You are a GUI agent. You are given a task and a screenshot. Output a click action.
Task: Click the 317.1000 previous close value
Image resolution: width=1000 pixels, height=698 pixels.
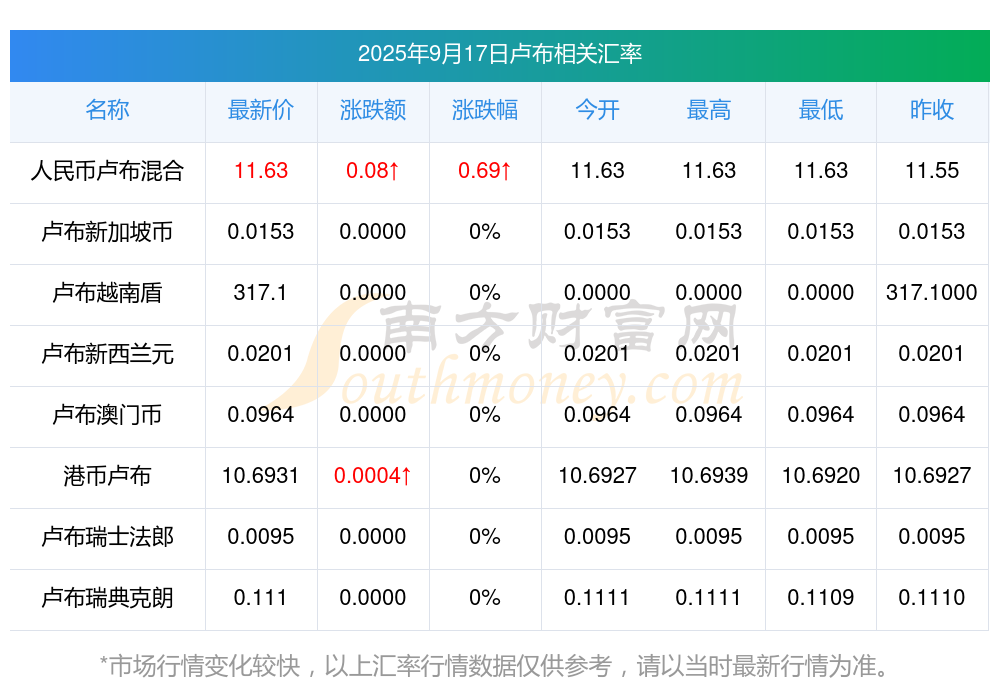pyautogui.click(x=932, y=293)
